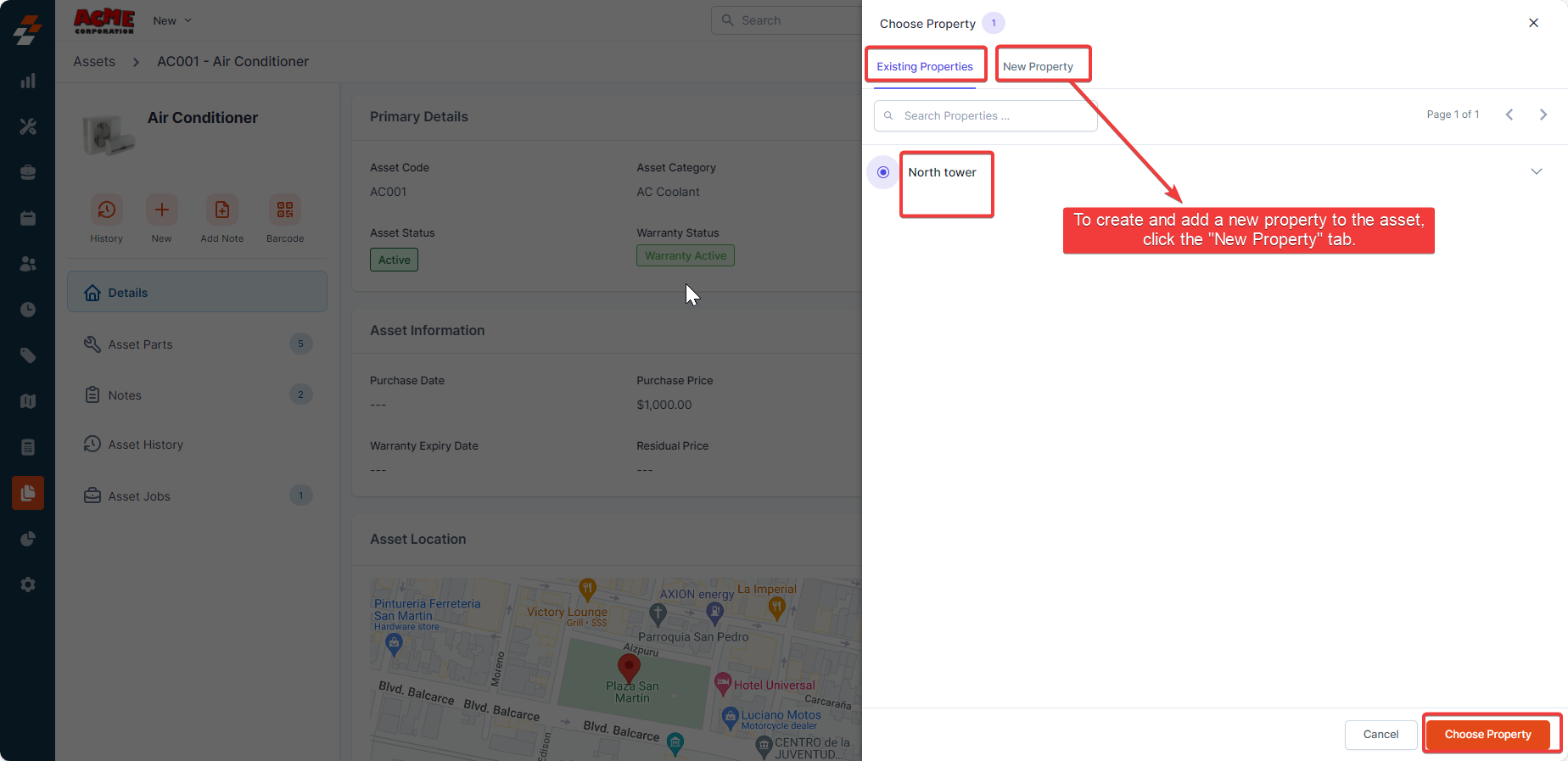Close the Choose Property panel
Viewport: 1568px width, 761px height.
tap(1533, 23)
